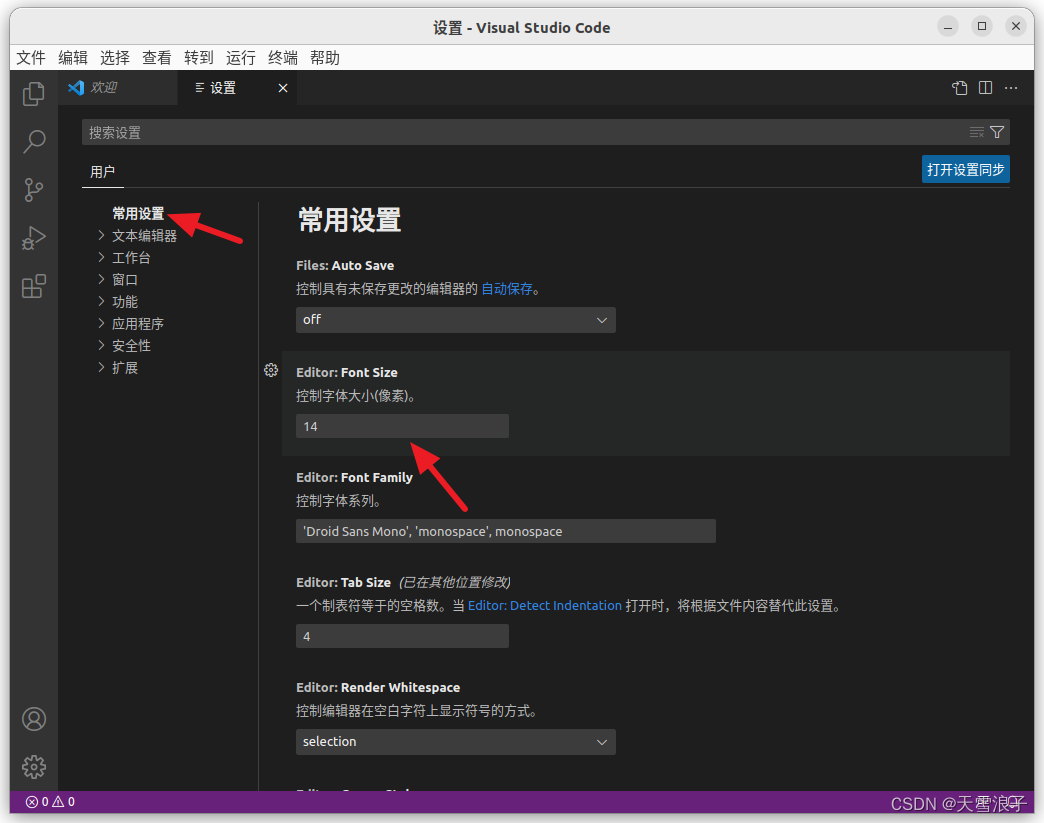Open the 运行 menu
Viewport: 1044px width, 823px height.
point(240,58)
